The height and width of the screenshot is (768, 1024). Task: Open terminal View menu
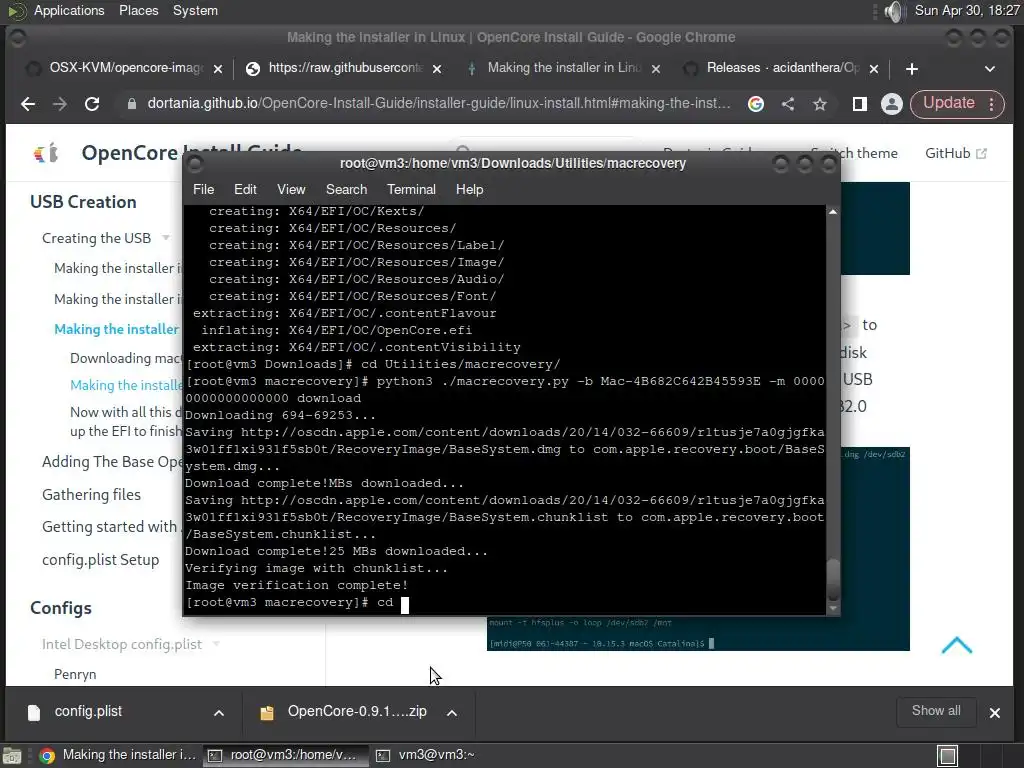click(x=291, y=189)
